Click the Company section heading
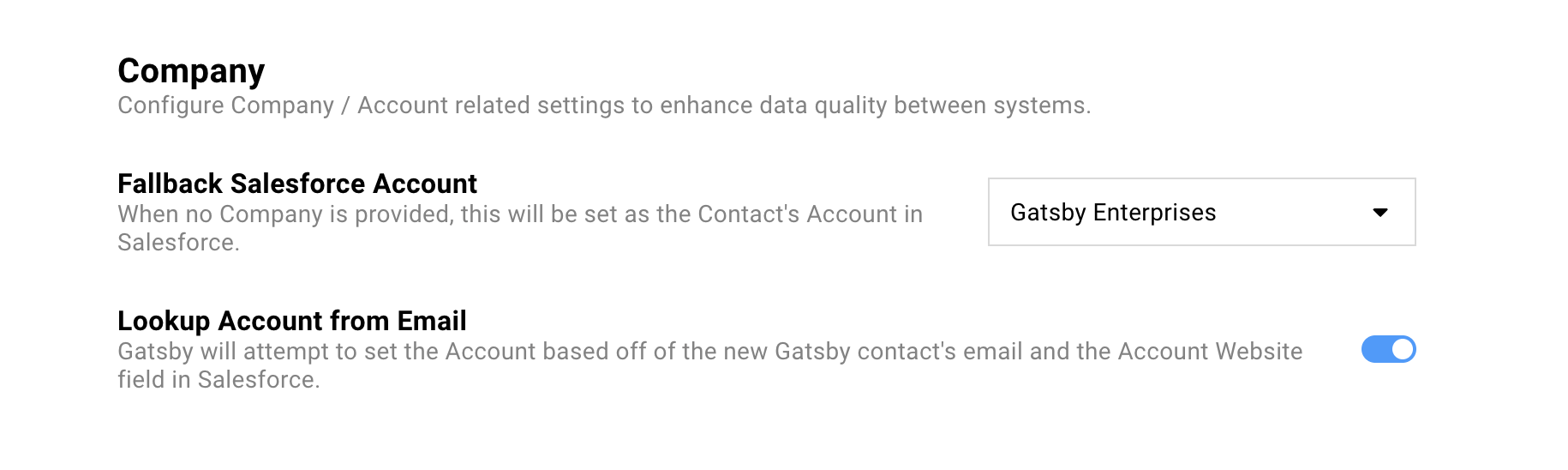This screenshot has width=1568, height=470. [191, 71]
